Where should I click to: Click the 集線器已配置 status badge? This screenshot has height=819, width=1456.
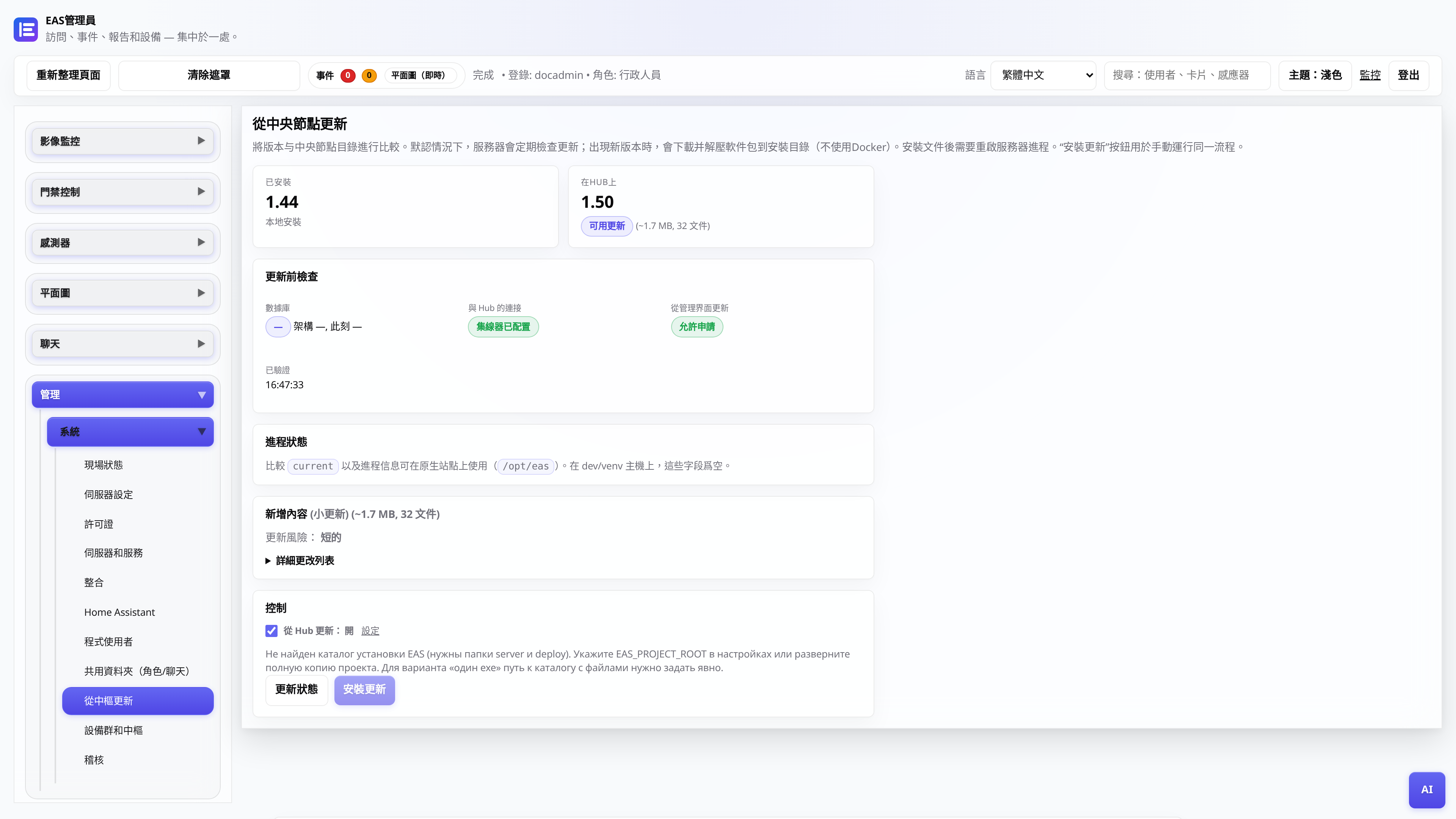[x=503, y=327]
